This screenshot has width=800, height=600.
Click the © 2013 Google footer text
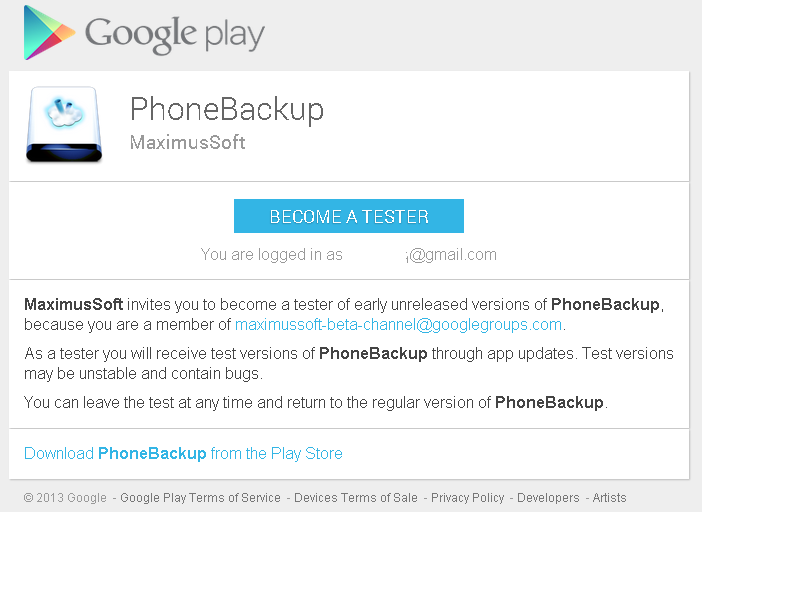(x=65, y=498)
